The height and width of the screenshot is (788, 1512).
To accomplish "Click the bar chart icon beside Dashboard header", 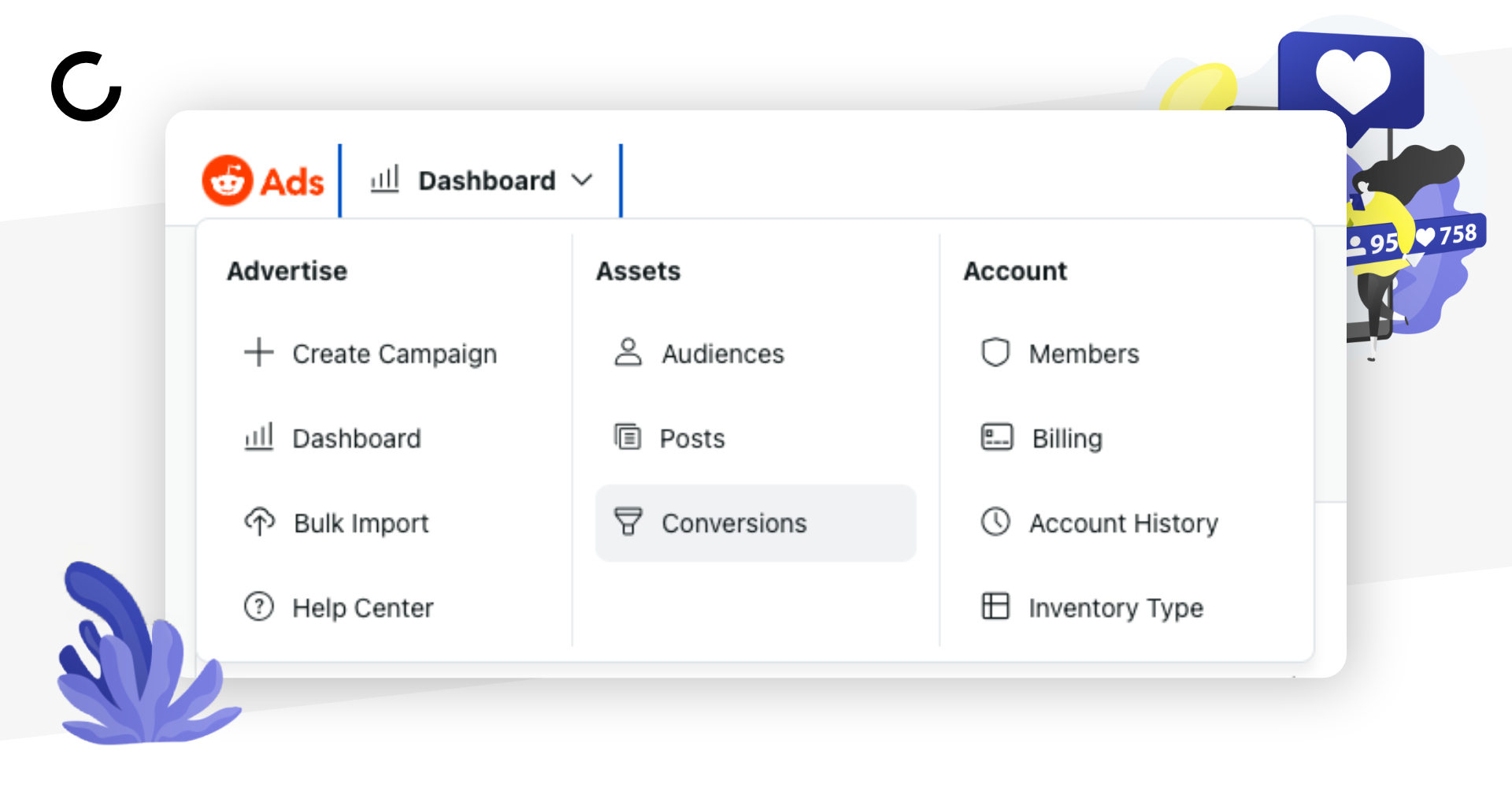I will 385,179.
